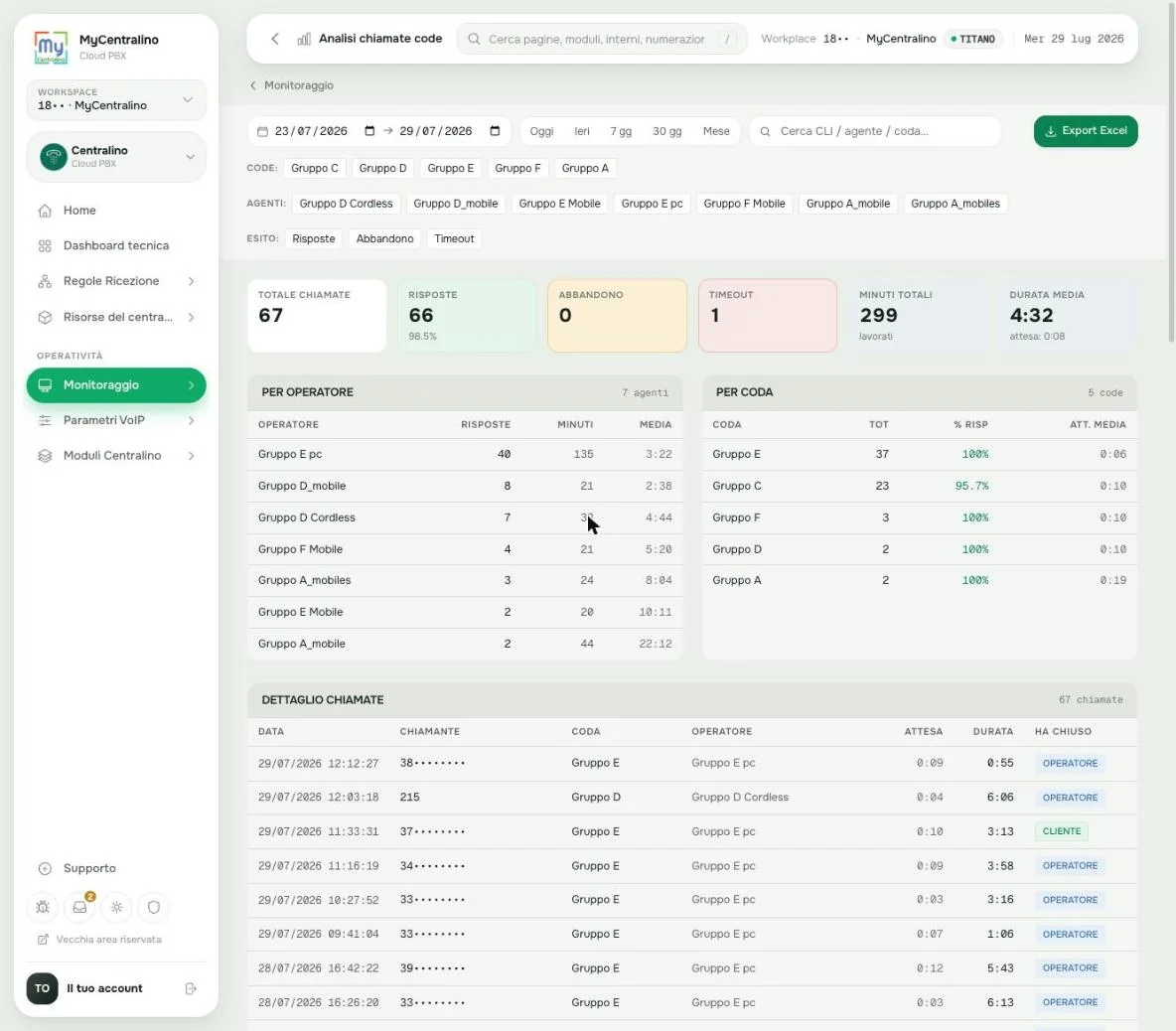Toggle the Gruppo E pc agent filter

point(652,204)
